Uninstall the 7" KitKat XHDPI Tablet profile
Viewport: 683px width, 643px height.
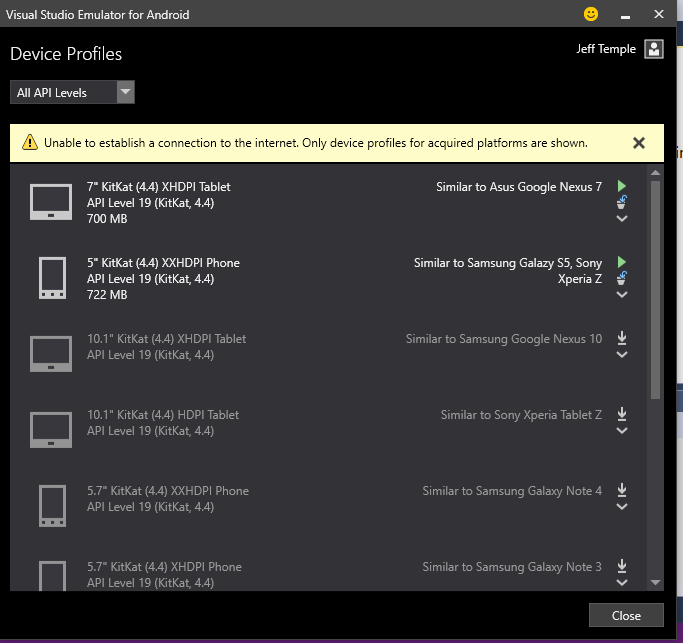click(622, 202)
